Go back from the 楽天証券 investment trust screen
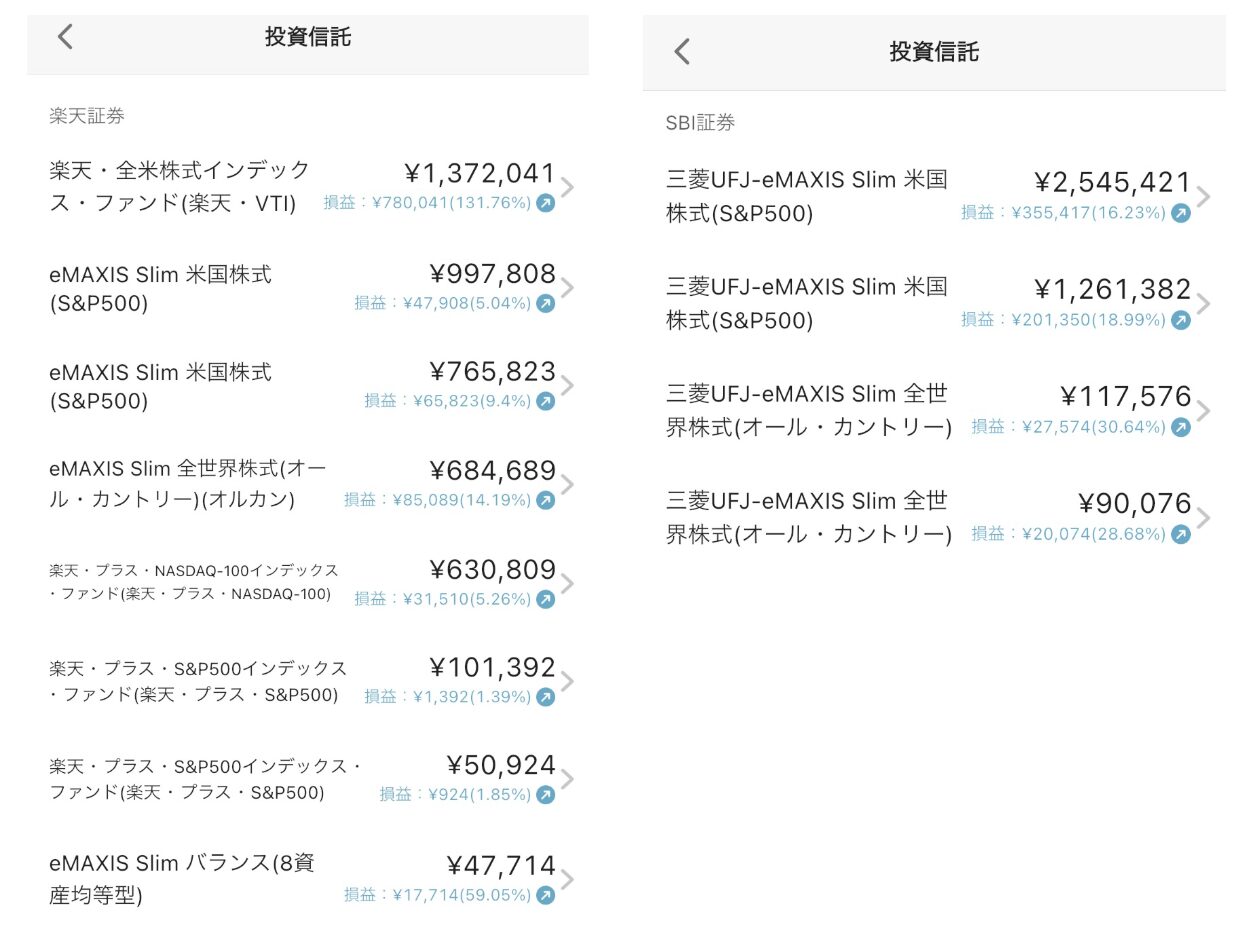 [65, 37]
